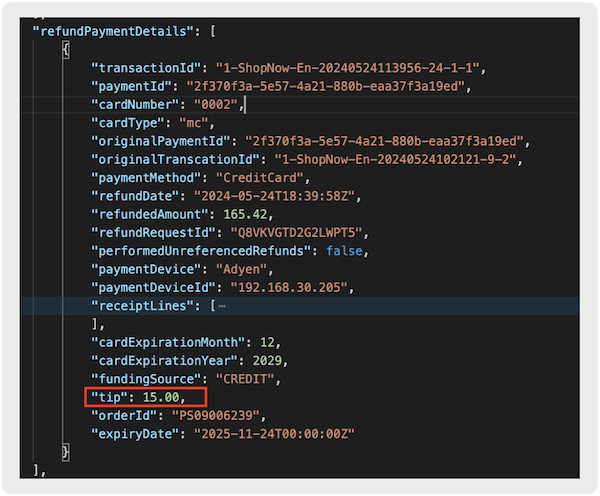Screen dimensions: 600x496
Task: Click the card number value "0002"
Action: point(216,105)
